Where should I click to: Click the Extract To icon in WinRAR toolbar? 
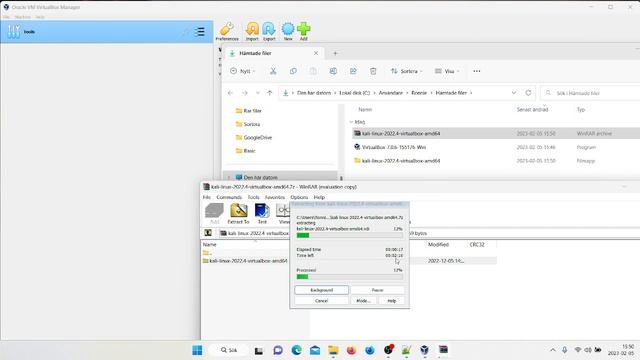coord(238,213)
